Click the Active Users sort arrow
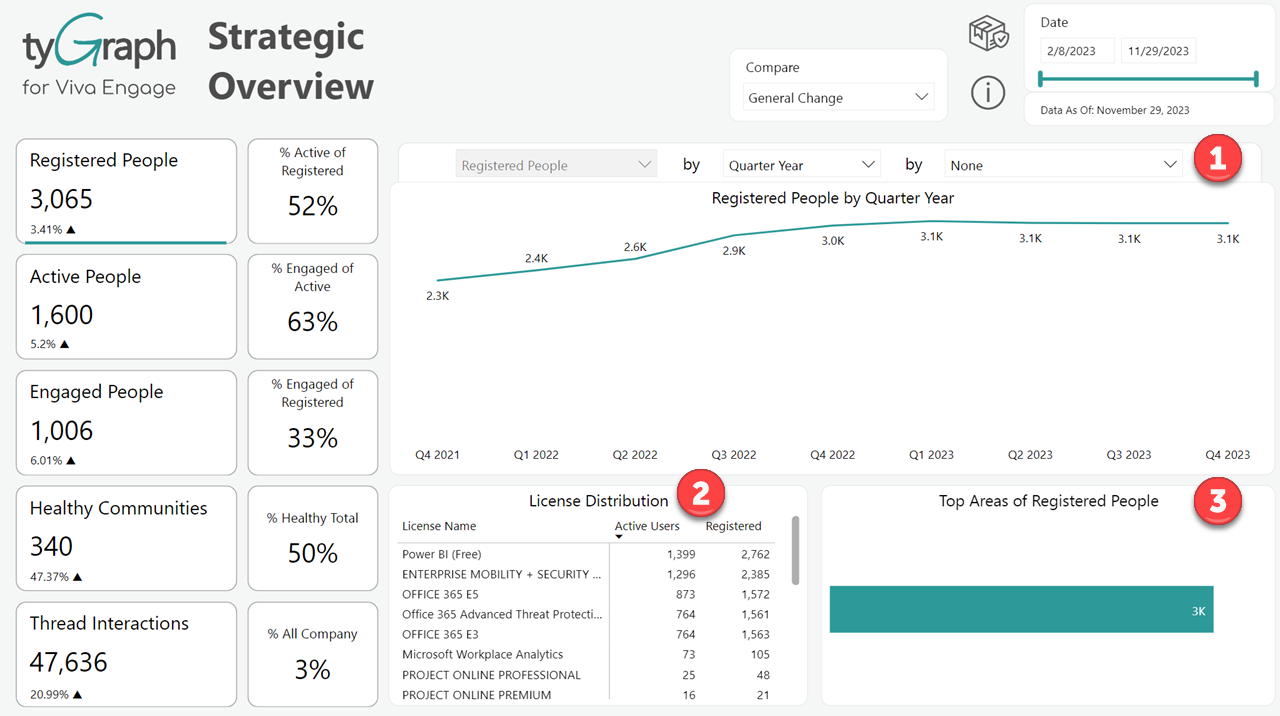The width and height of the screenshot is (1280, 716). tap(619, 538)
